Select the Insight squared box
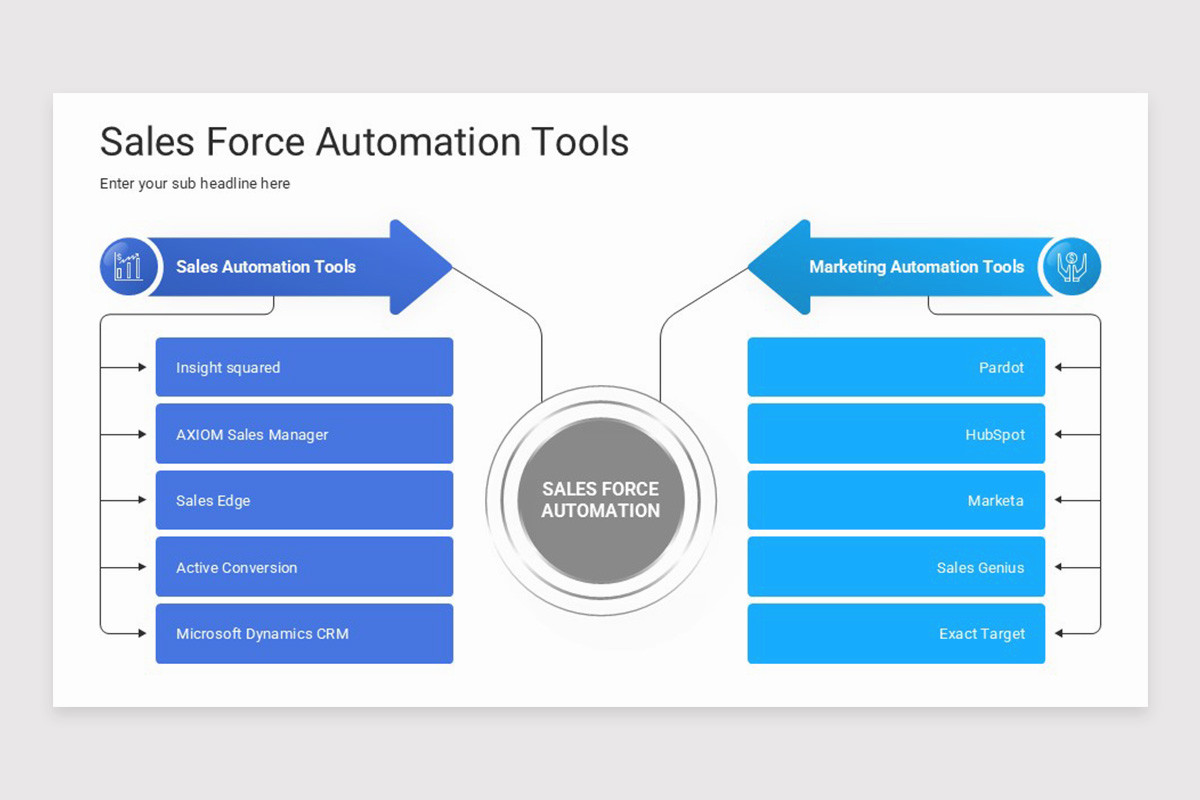The width and height of the screenshot is (1200, 800). tap(304, 367)
